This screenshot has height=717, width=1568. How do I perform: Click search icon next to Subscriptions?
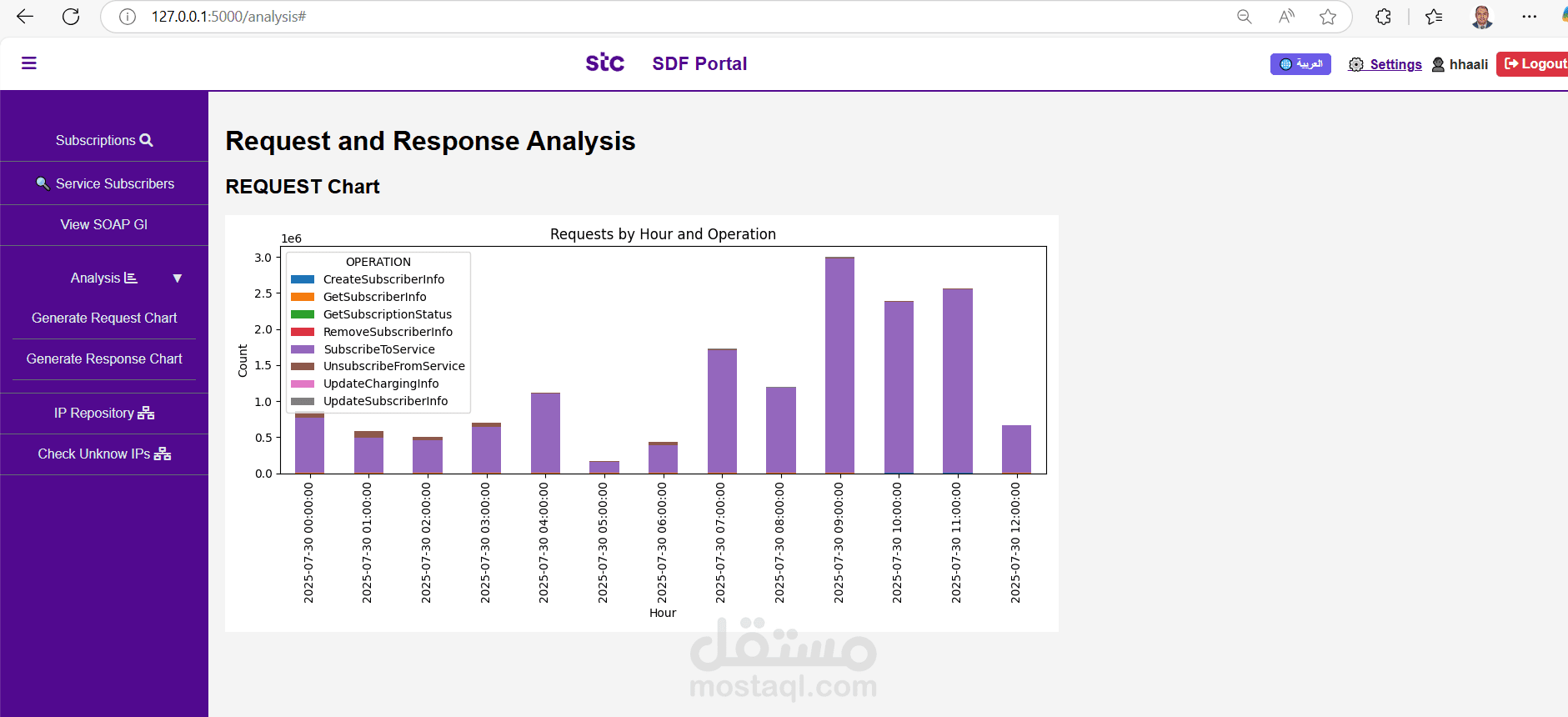pos(147,140)
